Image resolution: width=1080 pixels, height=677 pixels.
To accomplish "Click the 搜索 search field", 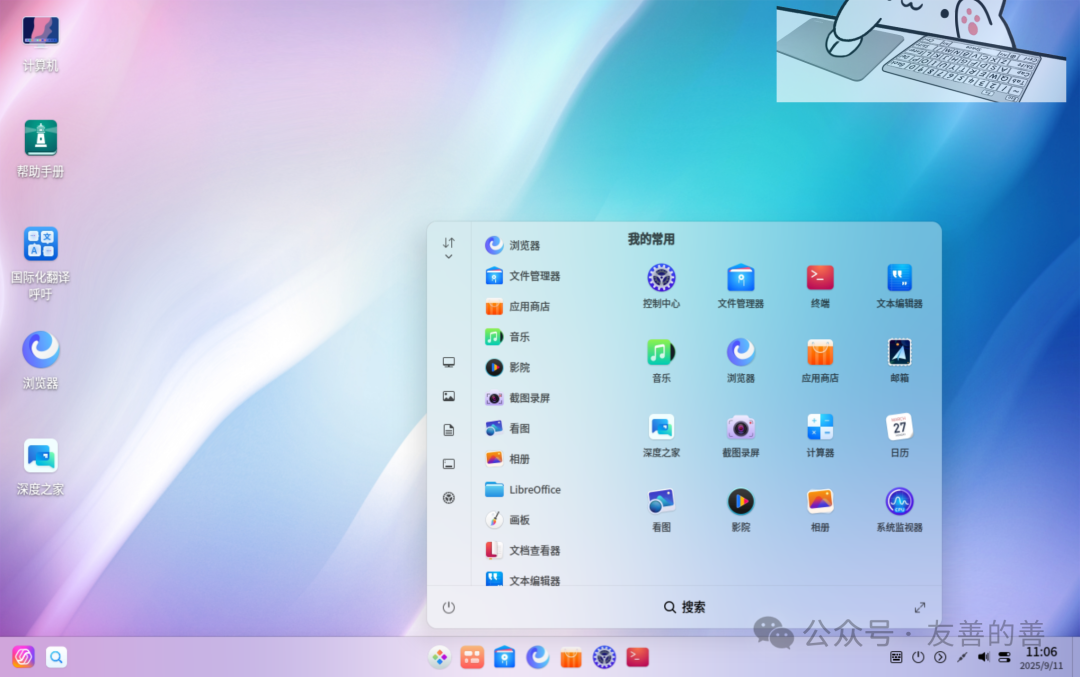I will (684, 607).
